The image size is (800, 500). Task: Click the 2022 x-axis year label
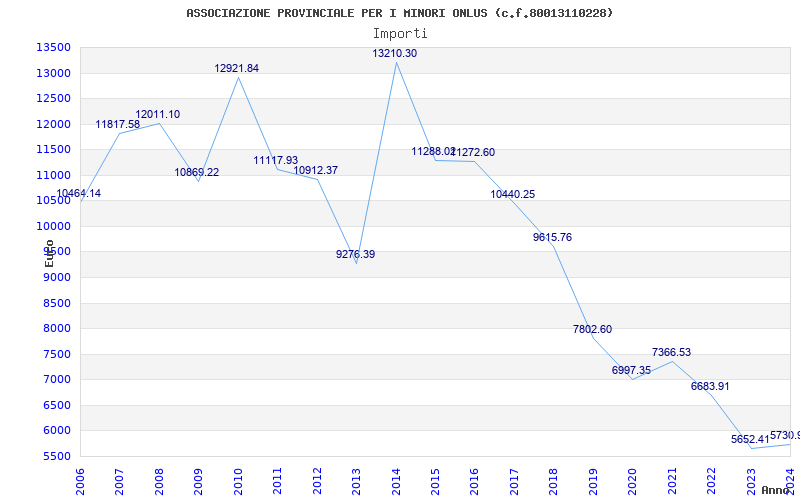pos(712,481)
